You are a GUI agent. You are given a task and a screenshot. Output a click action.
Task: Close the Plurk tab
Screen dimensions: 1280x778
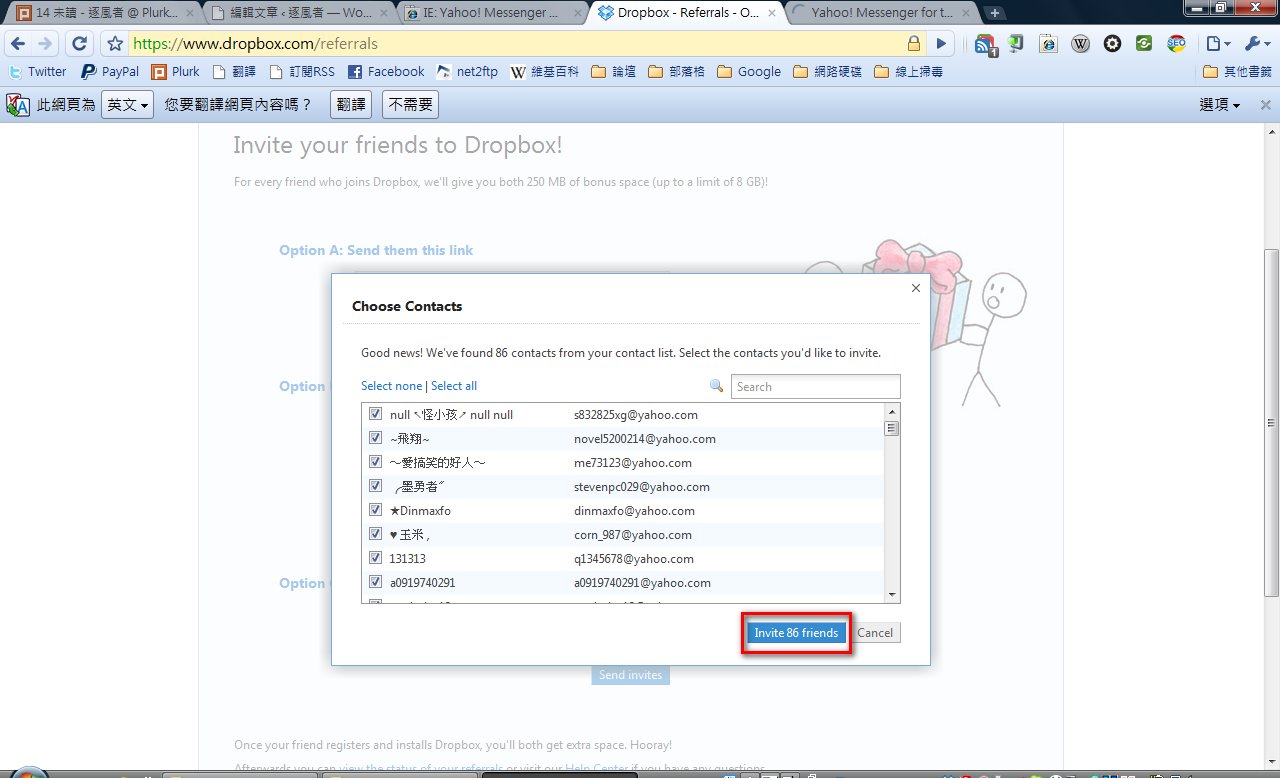click(x=191, y=13)
